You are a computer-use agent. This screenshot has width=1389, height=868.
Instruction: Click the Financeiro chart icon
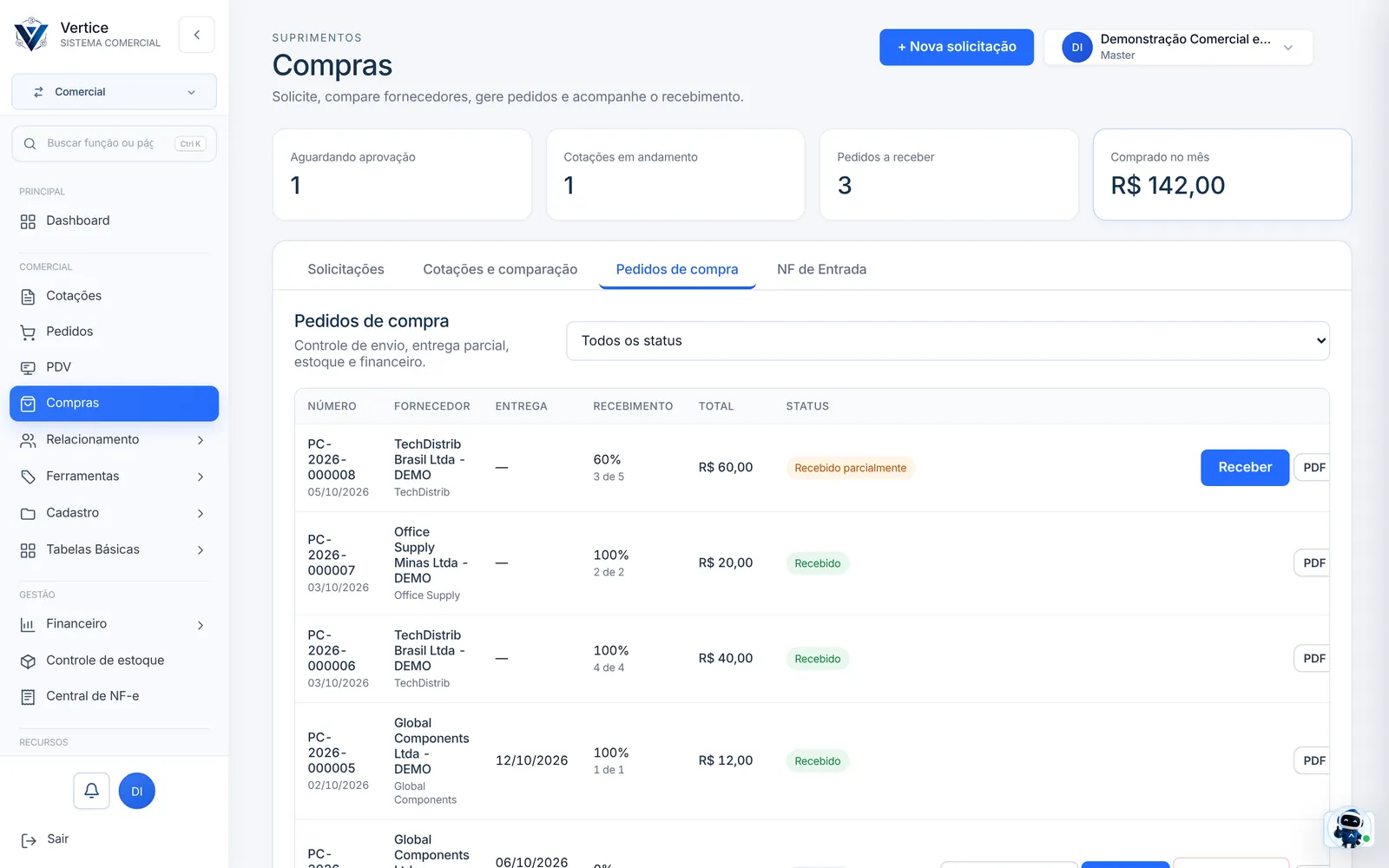[28, 625]
